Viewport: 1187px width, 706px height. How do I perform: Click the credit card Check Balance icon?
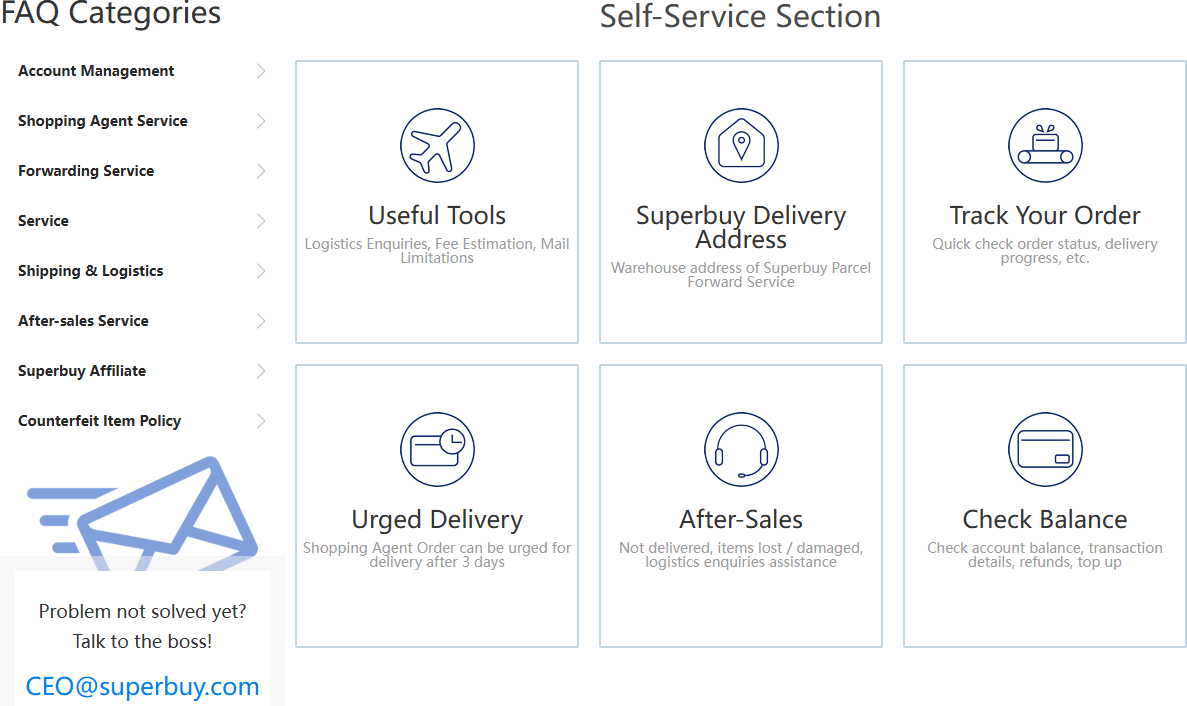point(1045,449)
